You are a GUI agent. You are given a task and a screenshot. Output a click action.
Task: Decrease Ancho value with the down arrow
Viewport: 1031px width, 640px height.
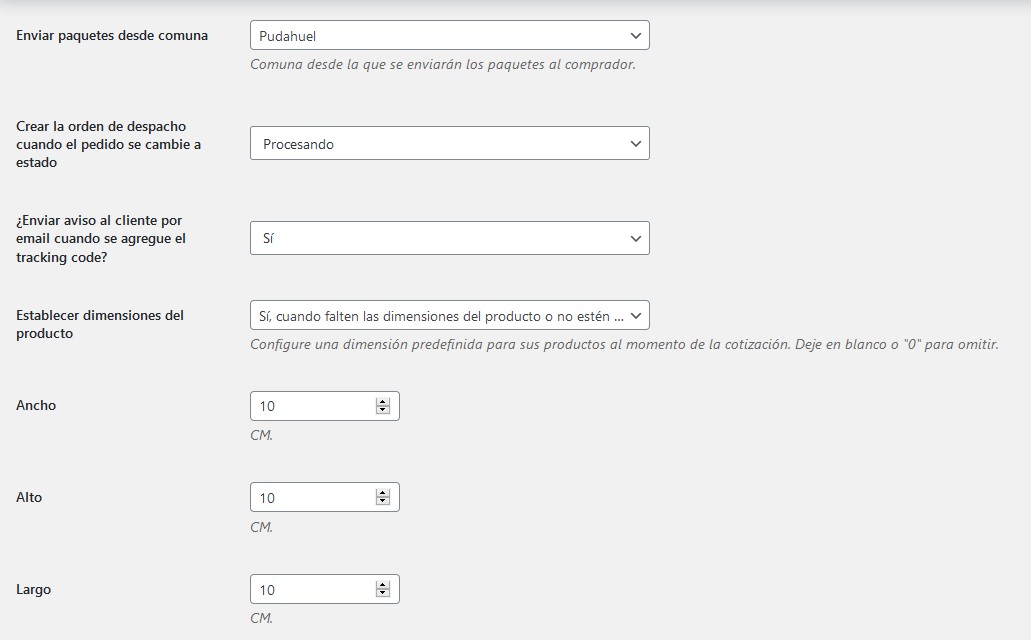tap(382, 411)
